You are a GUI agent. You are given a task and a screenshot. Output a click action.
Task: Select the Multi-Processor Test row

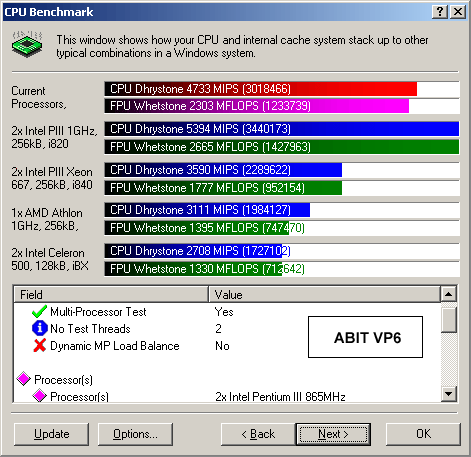(227, 312)
